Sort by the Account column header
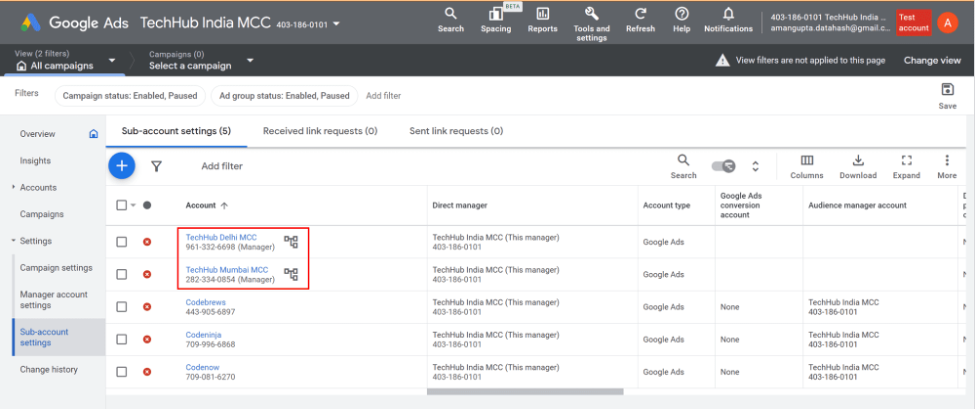The height and width of the screenshot is (410, 977). [x=207, y=205]
